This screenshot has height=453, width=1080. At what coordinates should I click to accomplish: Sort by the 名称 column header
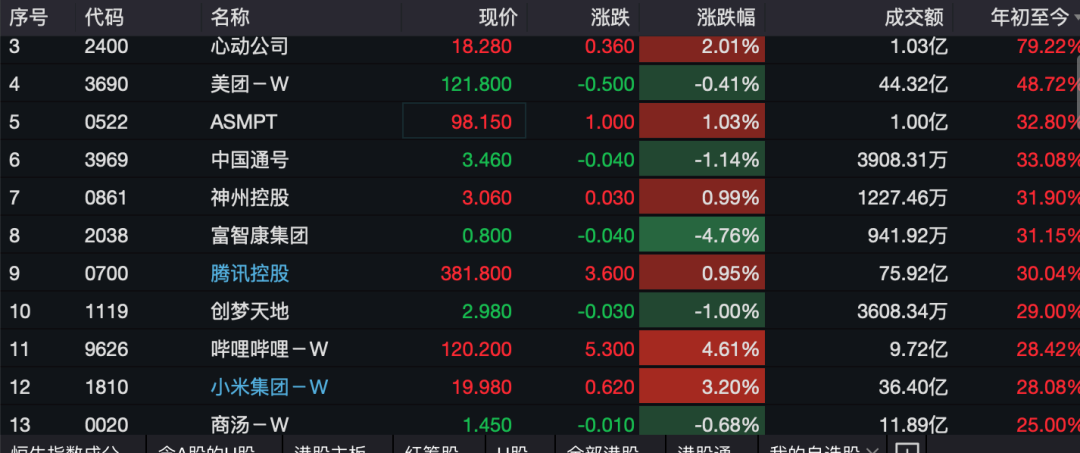[230, 17]
